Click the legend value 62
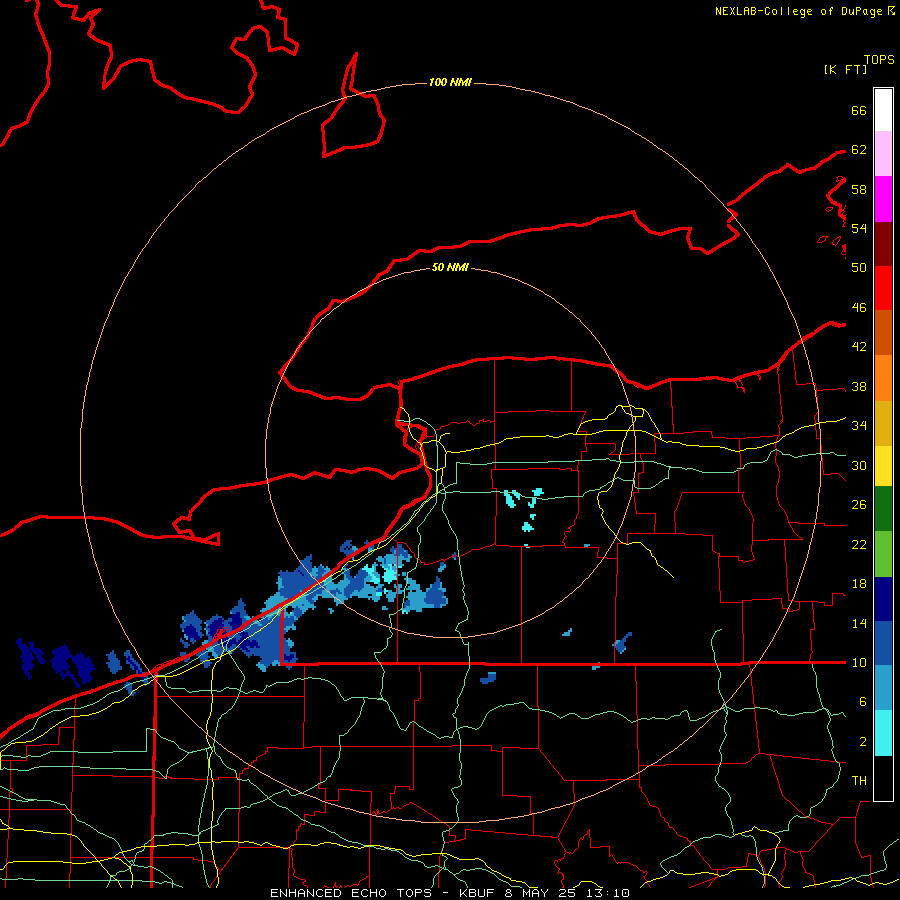This screenshot has height=900, width=900. [x=859, y=149]
